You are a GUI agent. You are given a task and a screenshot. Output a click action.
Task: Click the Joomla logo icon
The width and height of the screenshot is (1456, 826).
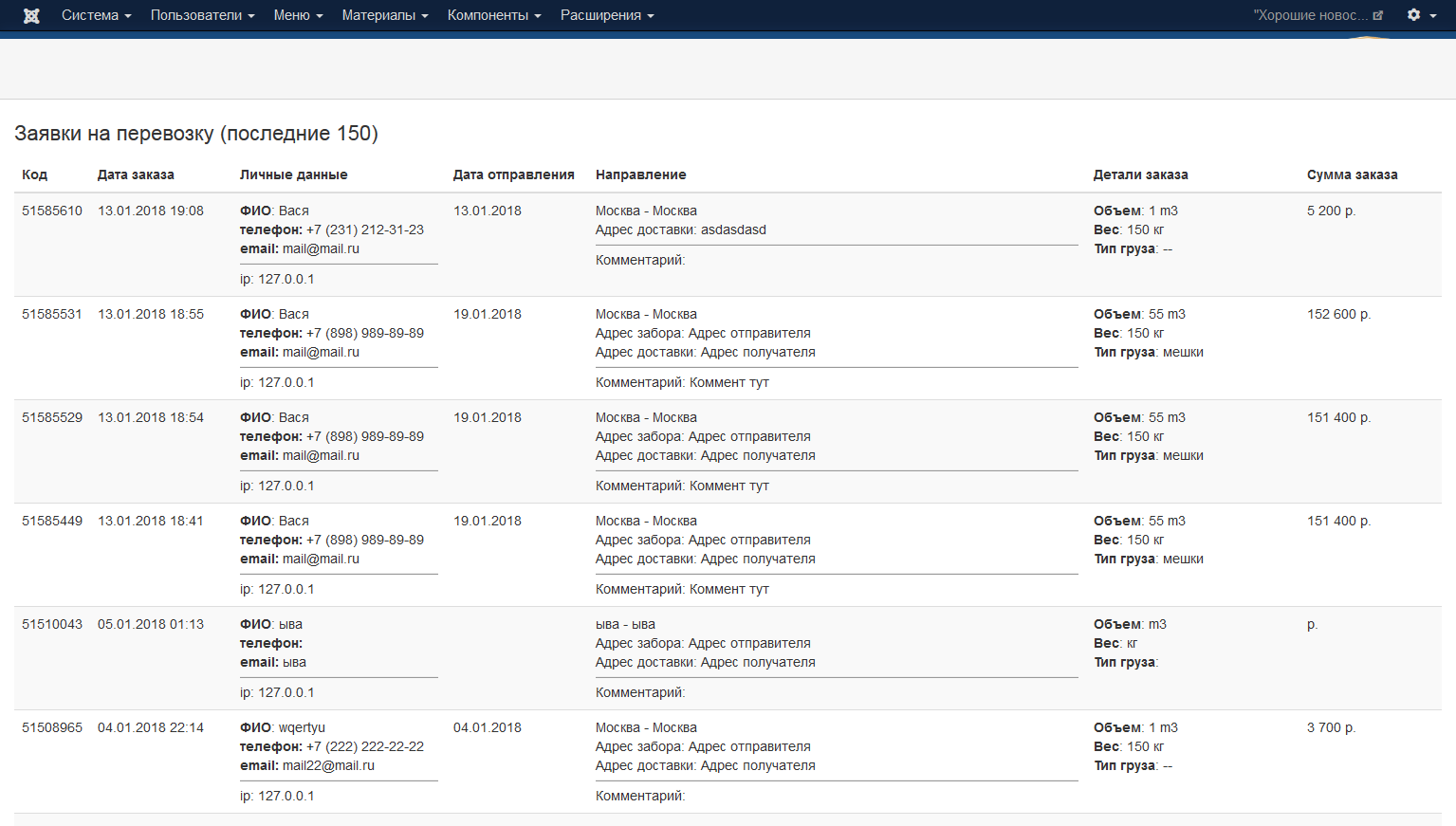coord(31,15)
